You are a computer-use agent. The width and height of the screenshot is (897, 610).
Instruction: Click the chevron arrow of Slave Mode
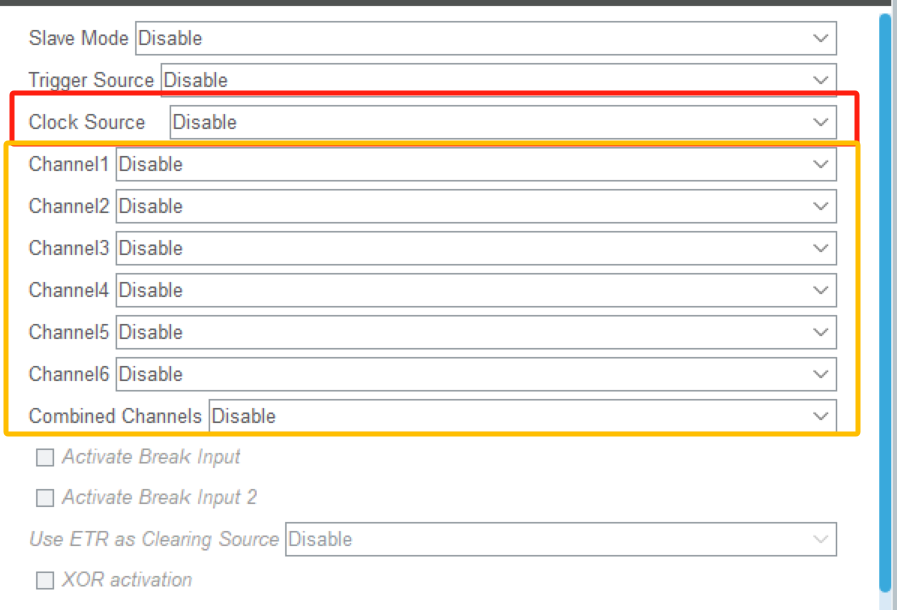coord(821,39)
